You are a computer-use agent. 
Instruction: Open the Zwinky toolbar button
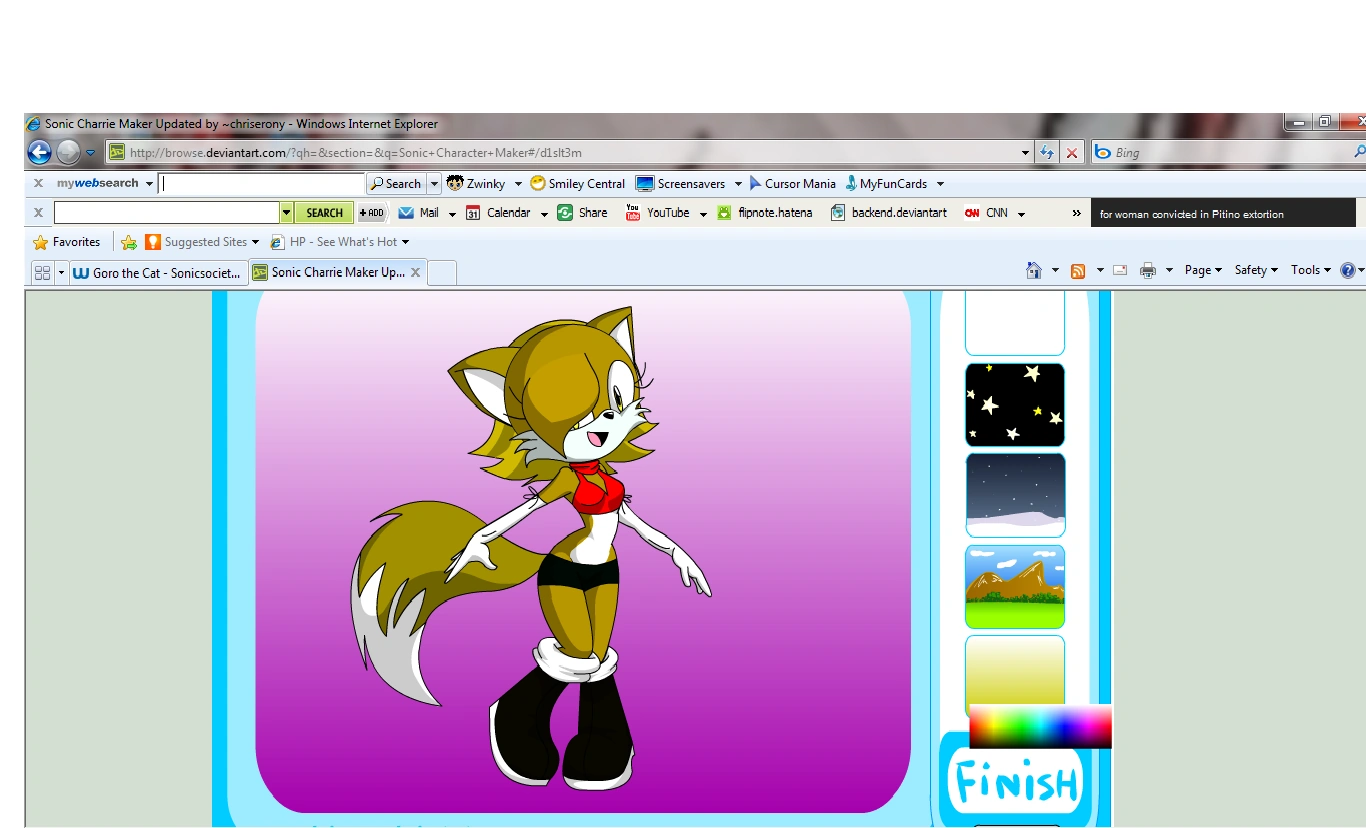tap(476, 184)
